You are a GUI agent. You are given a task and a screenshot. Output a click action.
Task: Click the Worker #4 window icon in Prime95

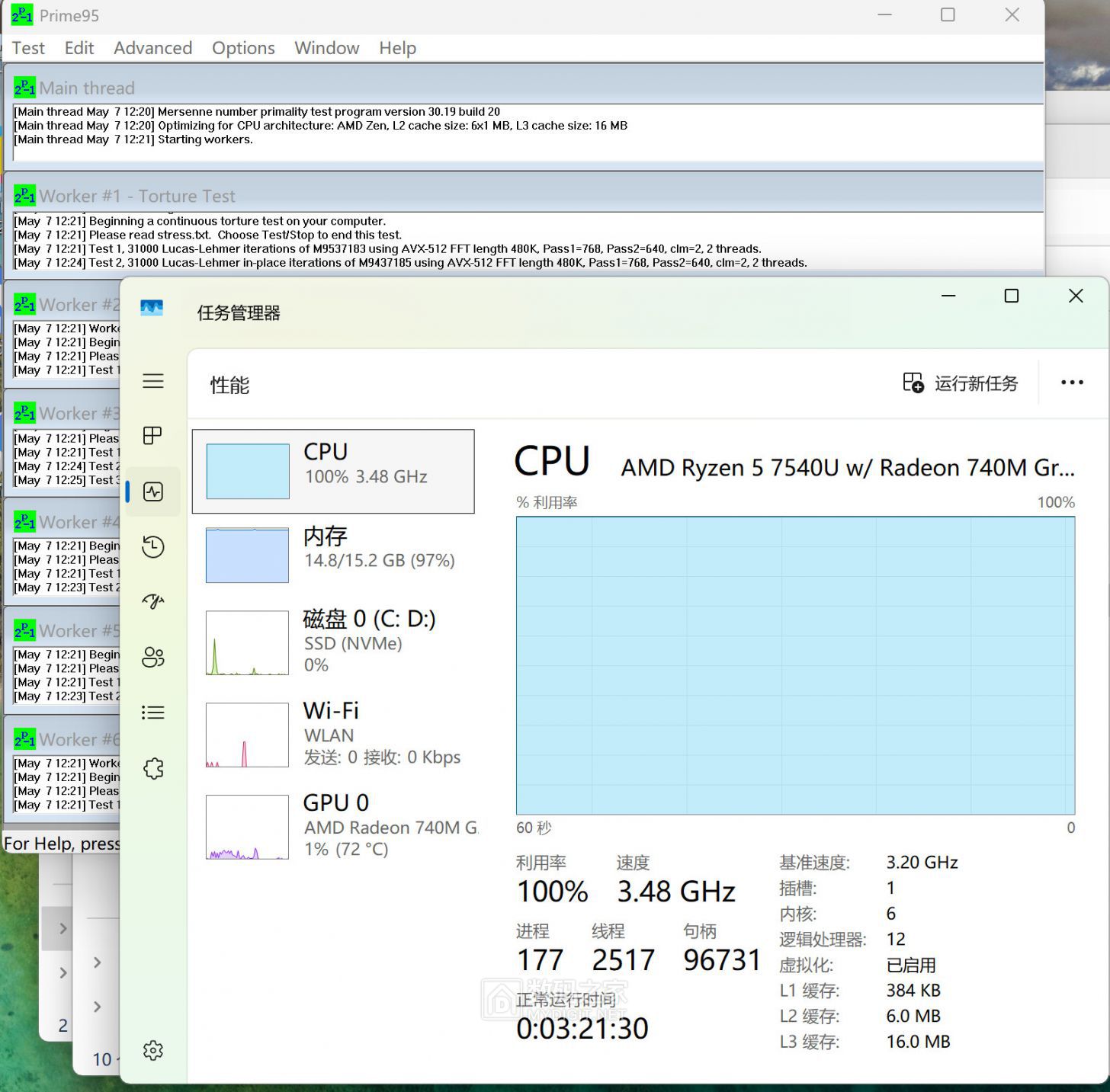tap(24, 522)
